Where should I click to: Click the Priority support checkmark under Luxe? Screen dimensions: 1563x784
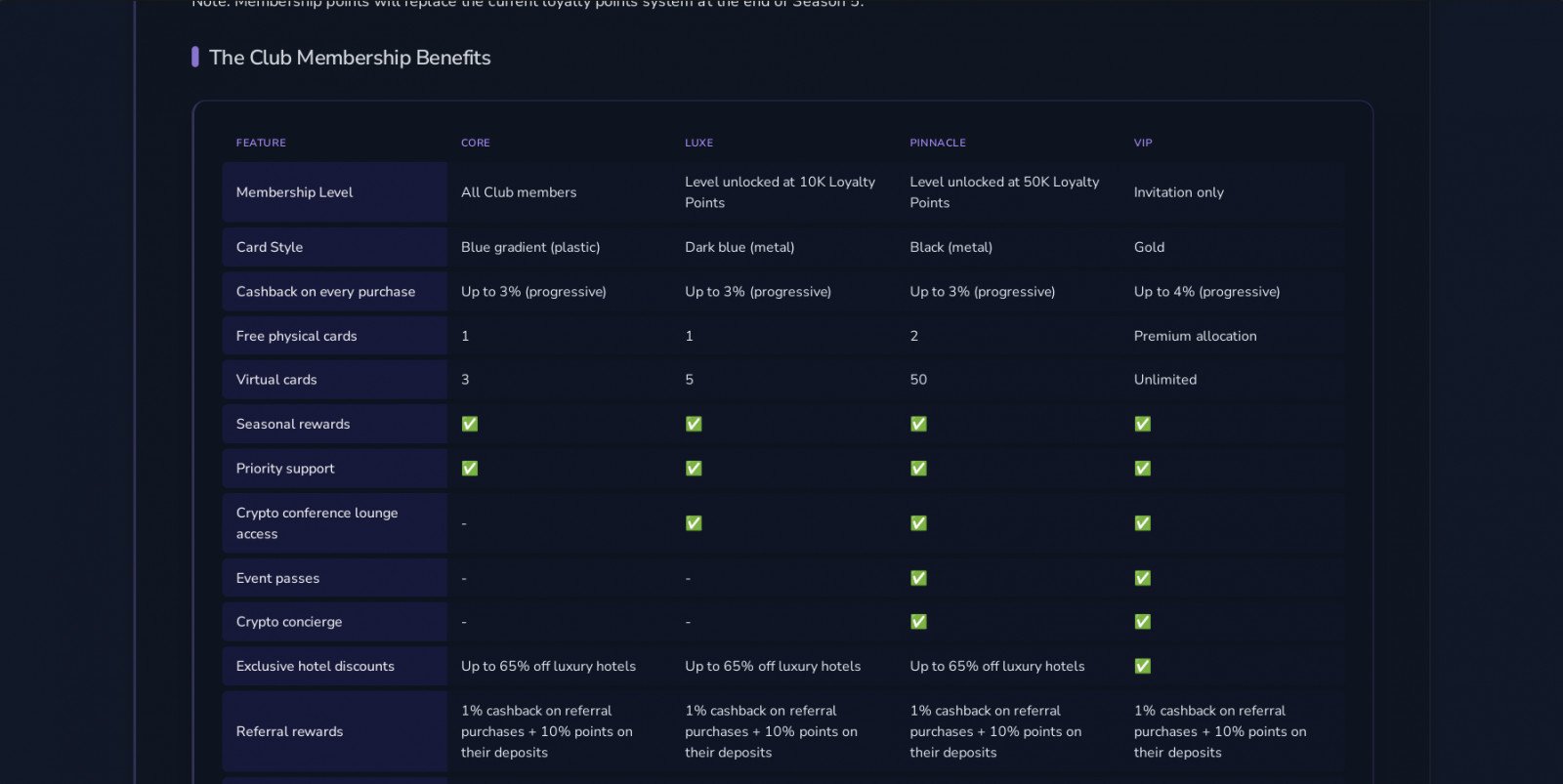tap(694, 469)
